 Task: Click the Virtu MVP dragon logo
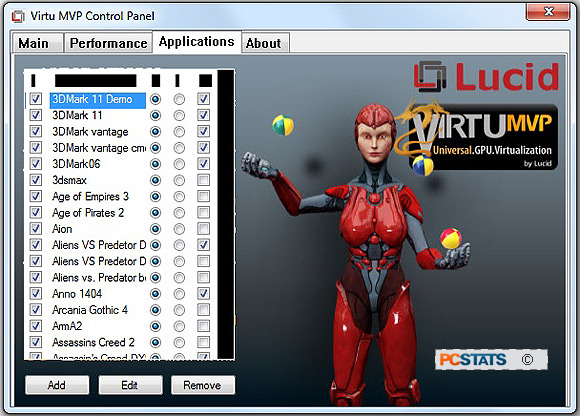tap(475, 136)
